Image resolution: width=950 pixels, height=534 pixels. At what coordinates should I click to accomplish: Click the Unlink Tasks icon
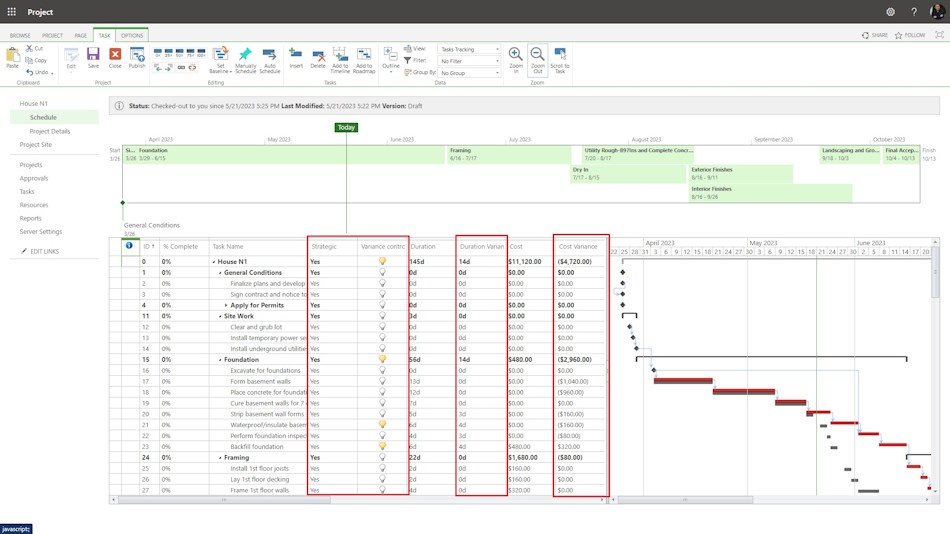[x=193, y=68]
